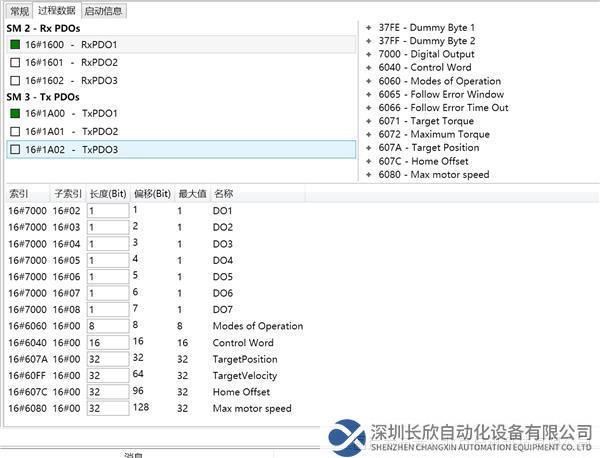Click the length field for Home Offset row
The width and height of the screenshot is (600, 458).
coord(107,391)
